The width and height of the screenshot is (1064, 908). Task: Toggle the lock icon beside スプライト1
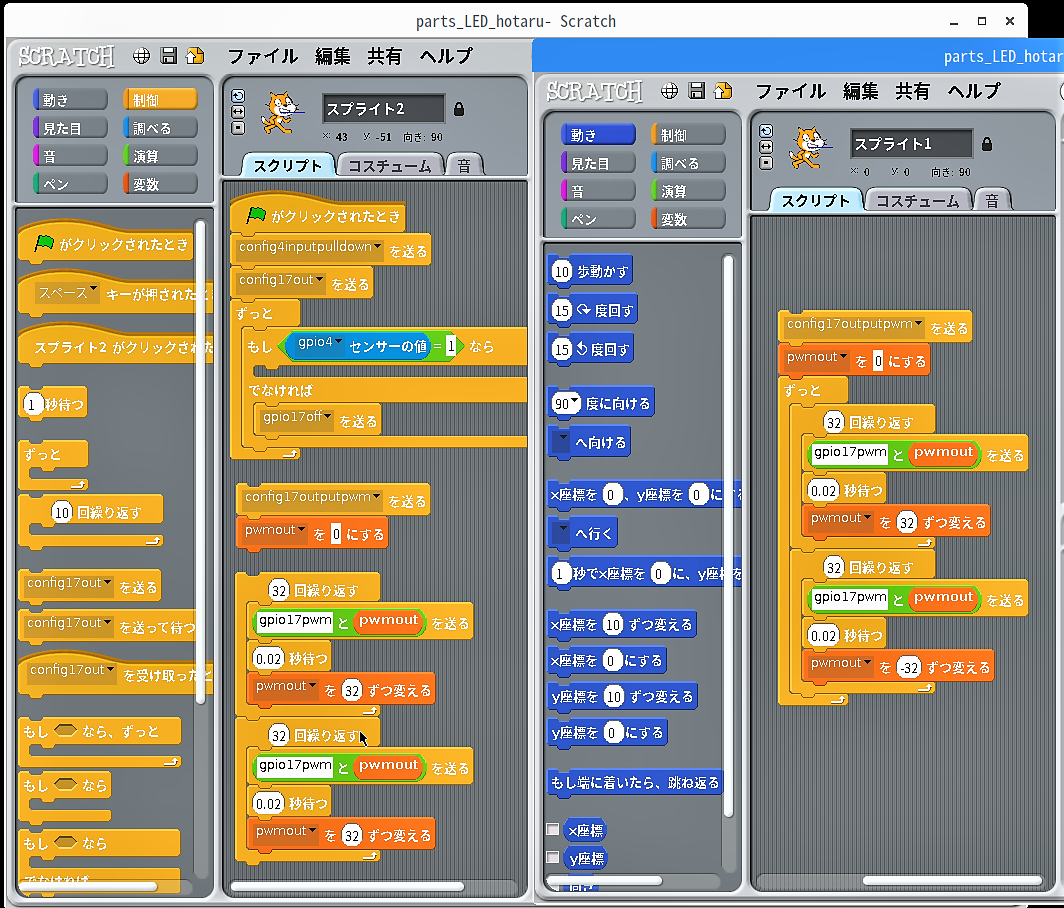point(987,144)
